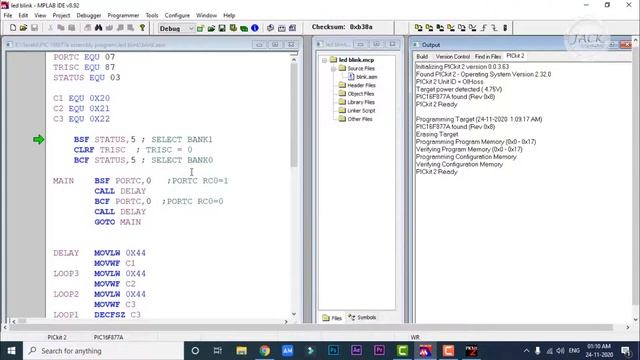Image resolution: width=640 pixels, height=360 pixels.
Task: Click the 'GOTO MAIN' code line
Action: pos(118,222)
